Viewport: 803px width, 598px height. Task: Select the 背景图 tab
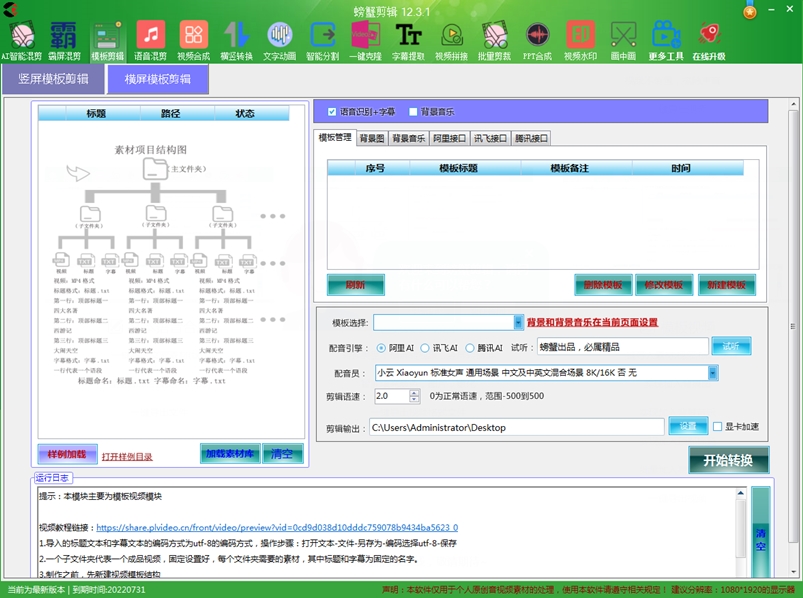point(372,138)
